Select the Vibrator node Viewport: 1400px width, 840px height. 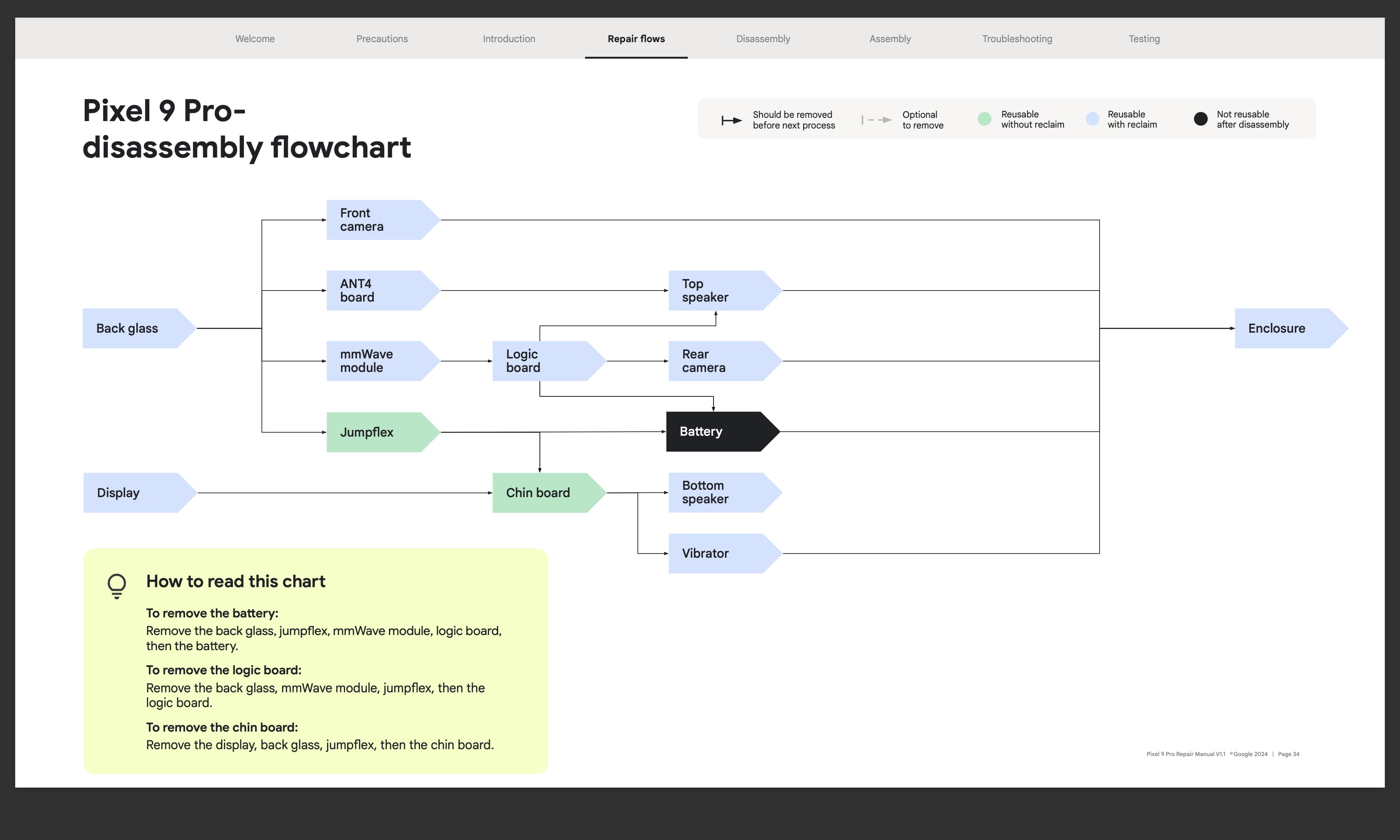(718, 553)
